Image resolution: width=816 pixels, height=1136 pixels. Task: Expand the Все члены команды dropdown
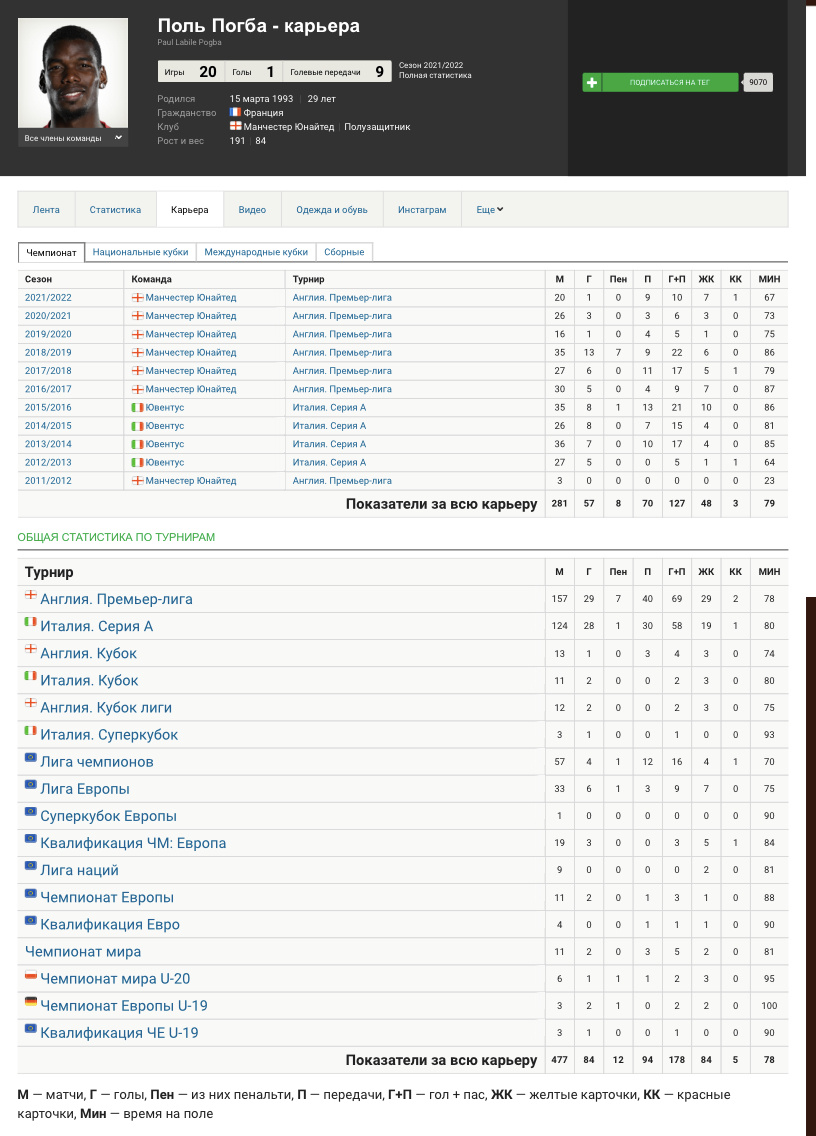pyautogui.click(x=72, y=138)
